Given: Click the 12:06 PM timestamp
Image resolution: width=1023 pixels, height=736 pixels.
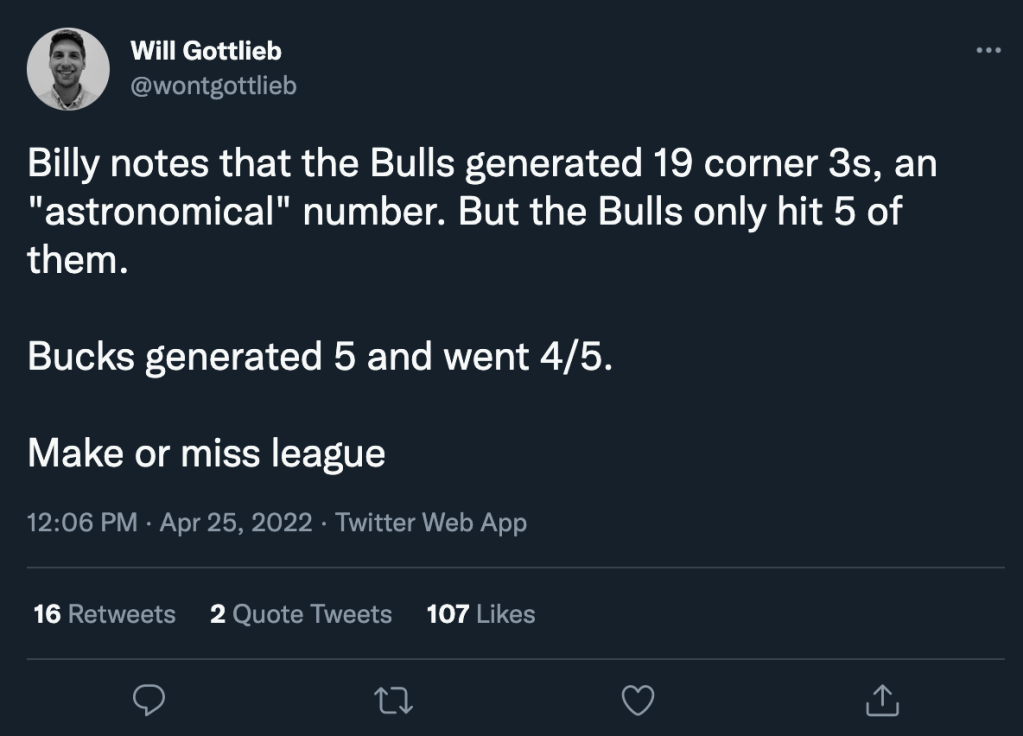Looking at the screenshot, I should point(82,522).
